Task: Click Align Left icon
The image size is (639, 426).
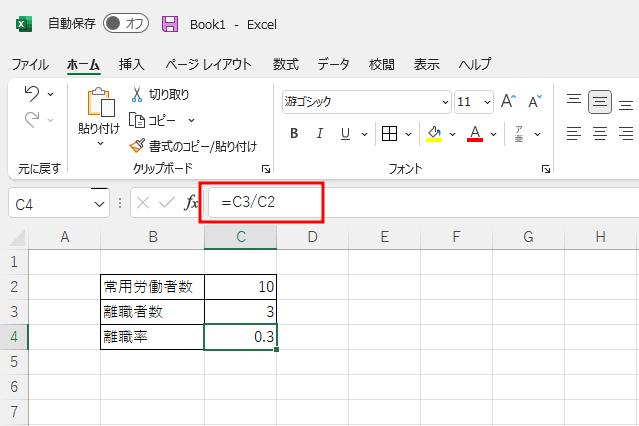Action: (574, 133)
